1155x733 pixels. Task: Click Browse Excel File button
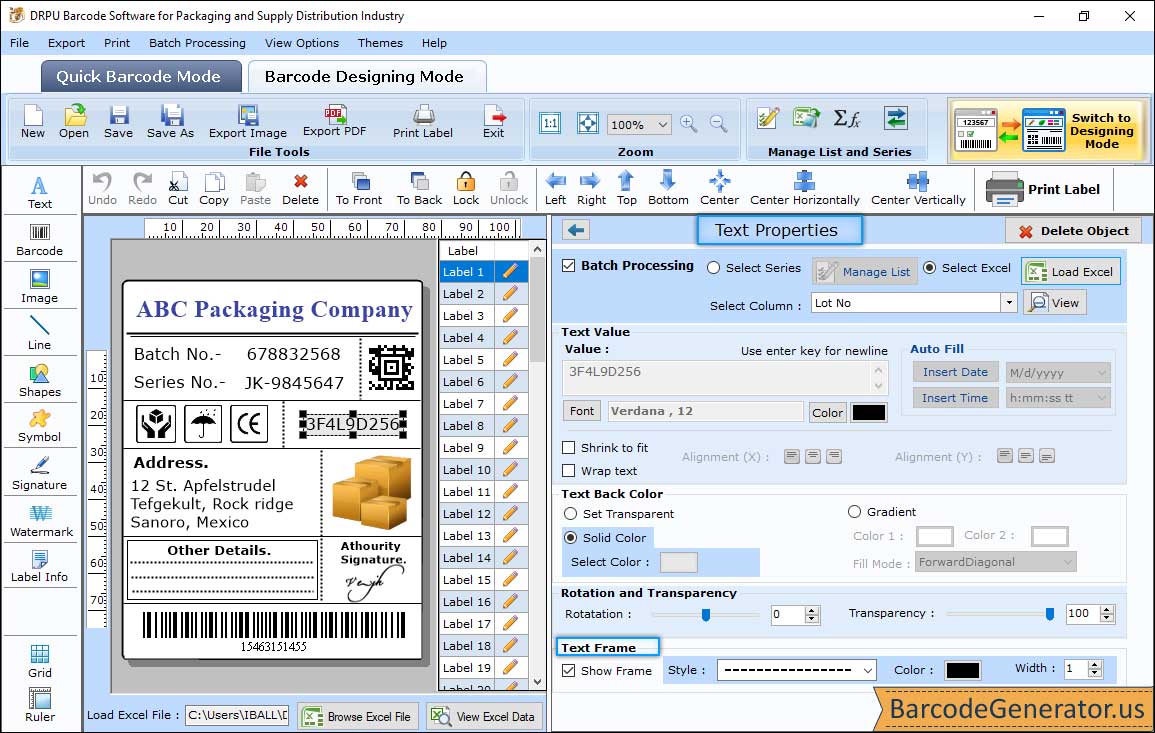(x=359, y=716)
